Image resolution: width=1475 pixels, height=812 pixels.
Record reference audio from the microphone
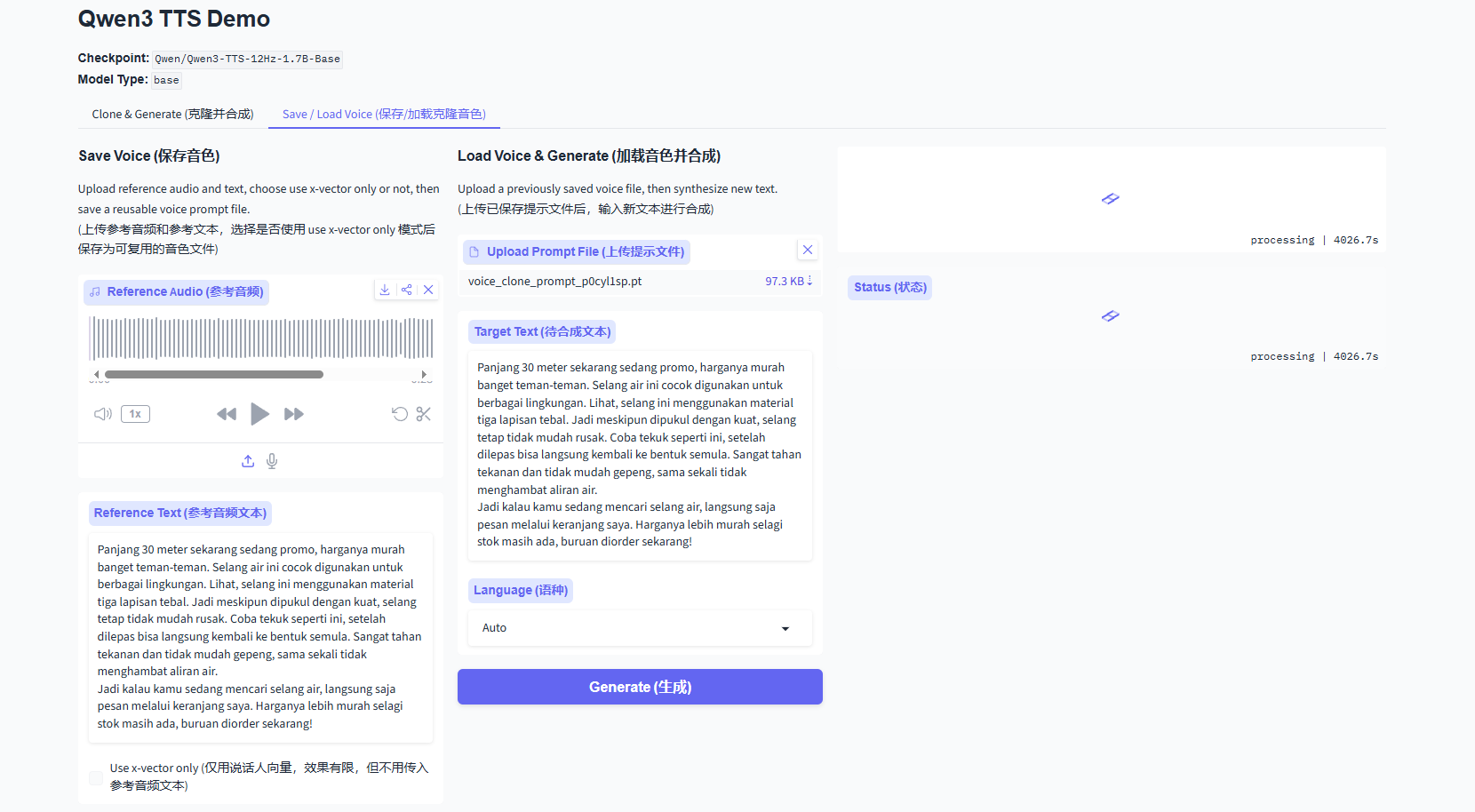pos(272,461)
